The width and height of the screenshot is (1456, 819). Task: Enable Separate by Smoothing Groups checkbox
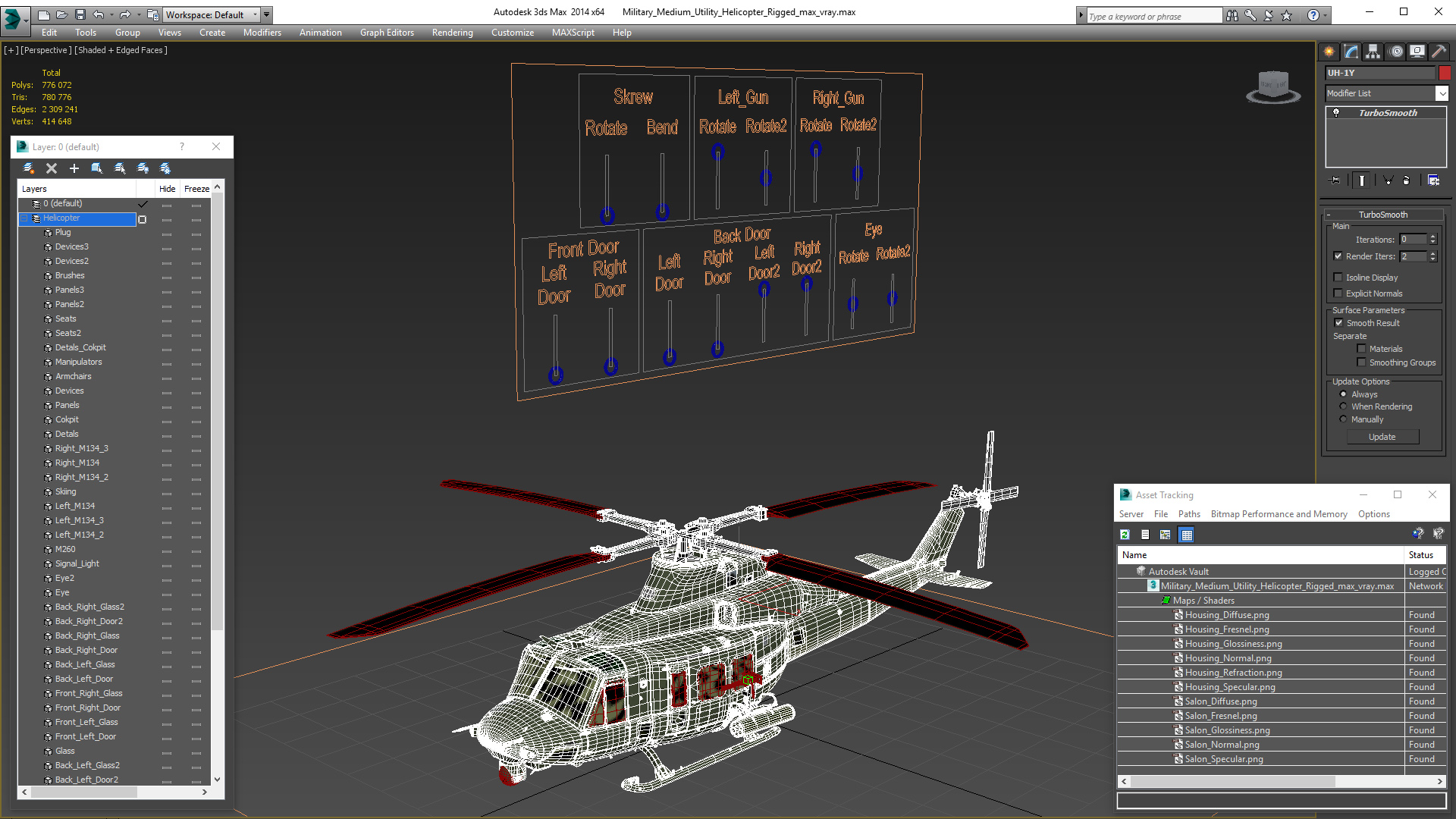(1361, 362)
